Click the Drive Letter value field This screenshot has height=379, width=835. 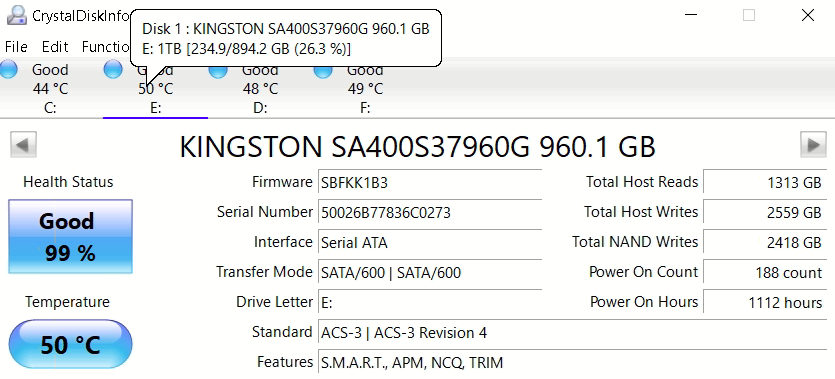(430, 302)
